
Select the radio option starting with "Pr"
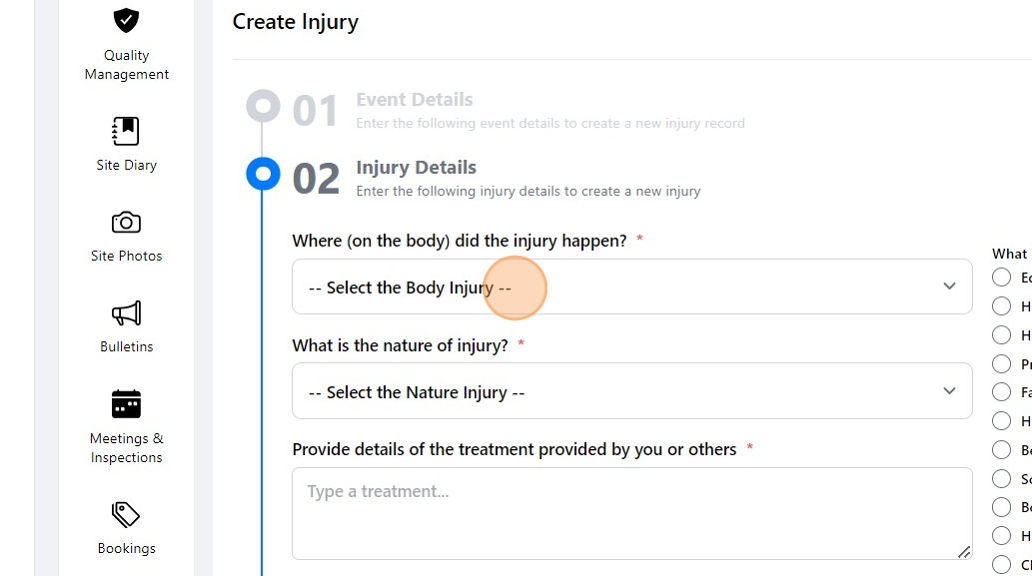1001,364
